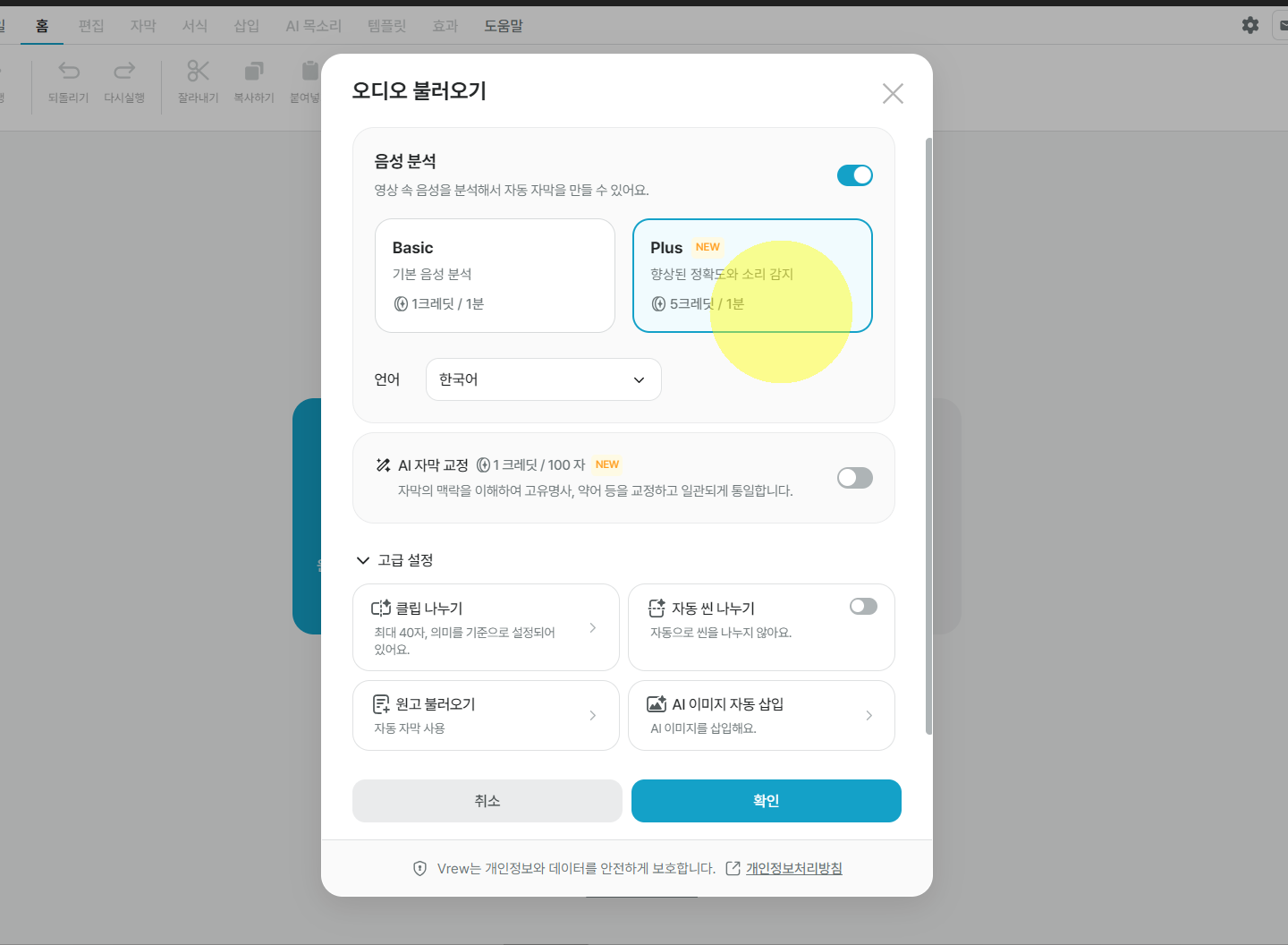Enable the AI 자막 교정 toggle
This screenshot has height=945, width=1288.
pos(855,478)
